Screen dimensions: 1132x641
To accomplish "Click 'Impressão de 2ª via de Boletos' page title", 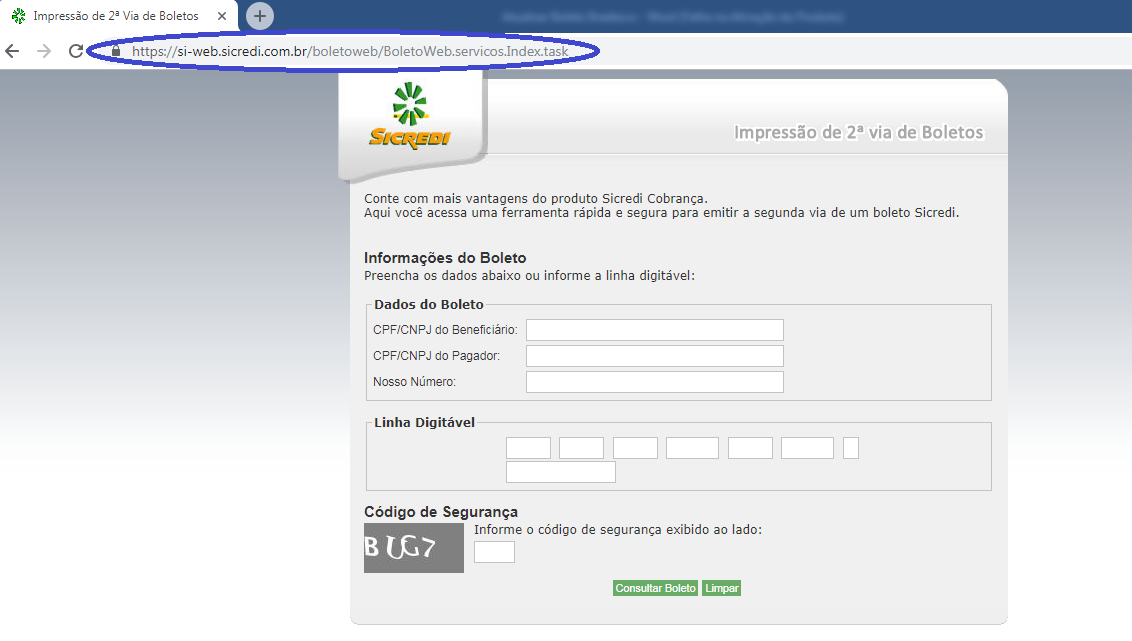I will pos(859,132).
